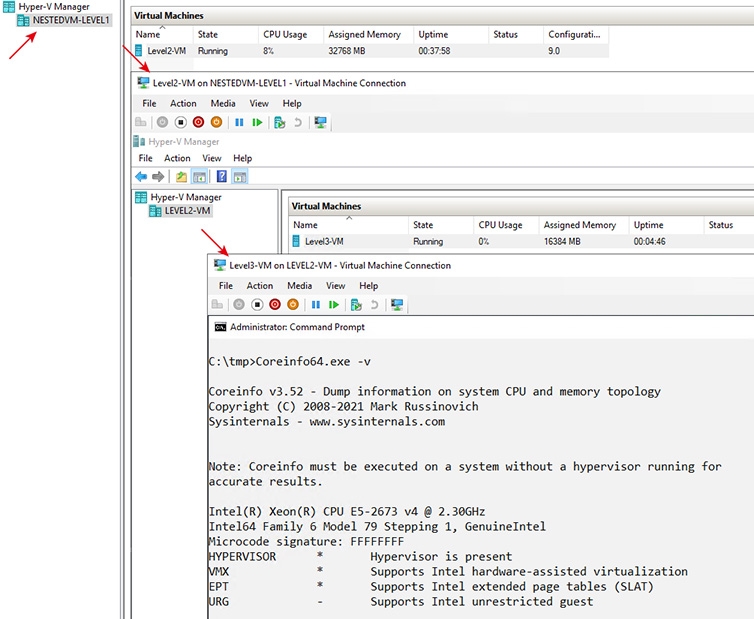Screen dimensions: 754x619
Task: Click the 32768 MB memory cell
Action: pos(347,51)
